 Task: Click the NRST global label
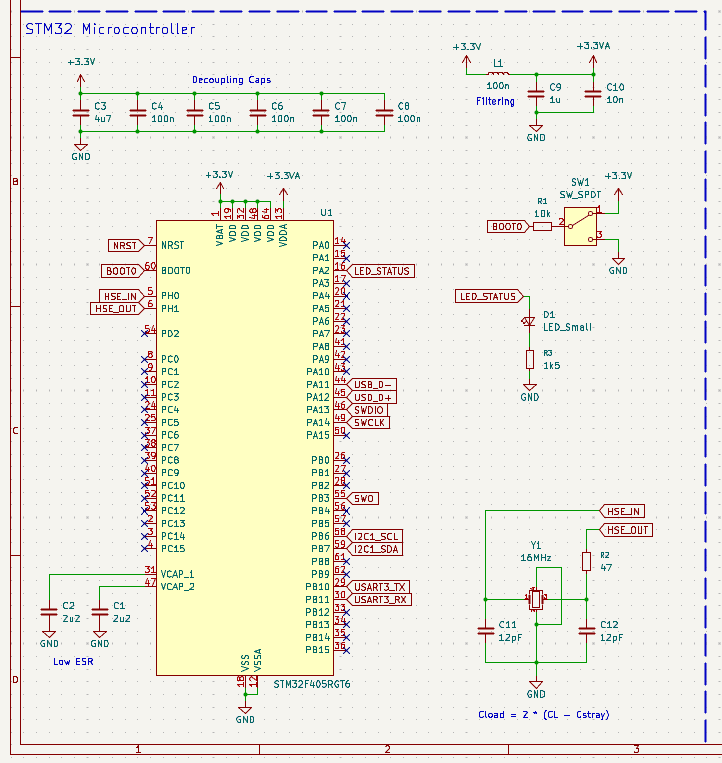125,245
